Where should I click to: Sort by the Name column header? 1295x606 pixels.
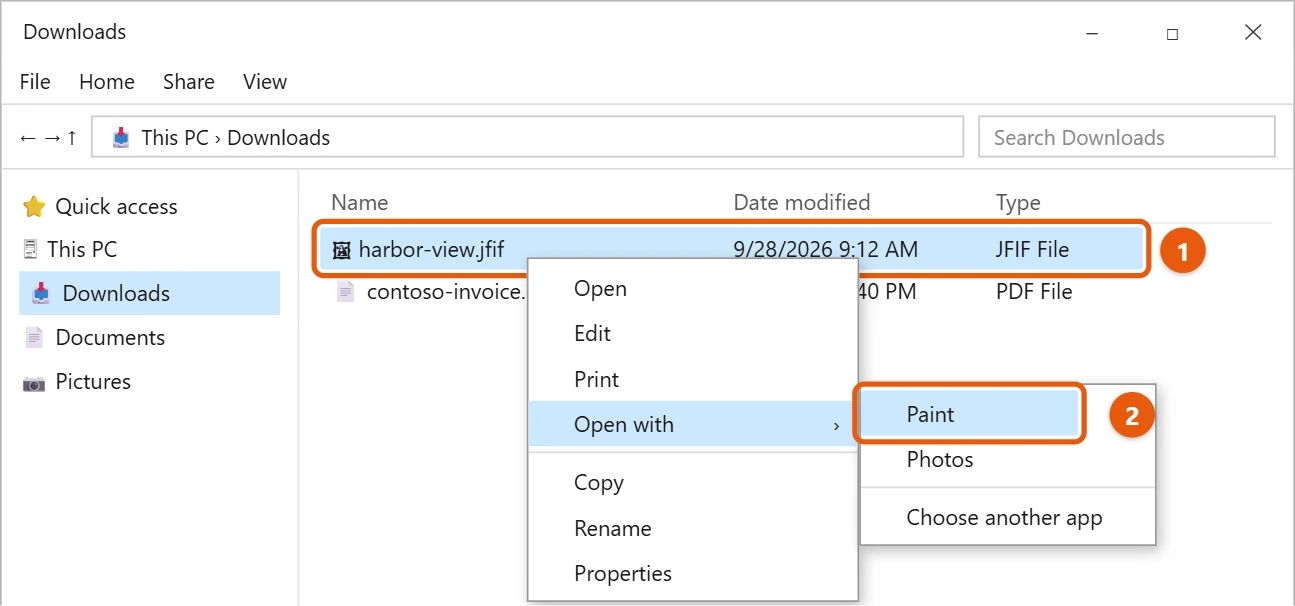pos(360,203)
